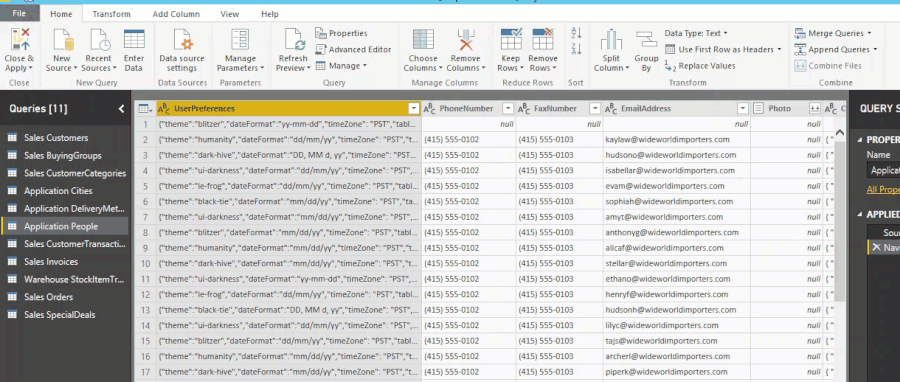Click Replace Values

pos(700,66)
